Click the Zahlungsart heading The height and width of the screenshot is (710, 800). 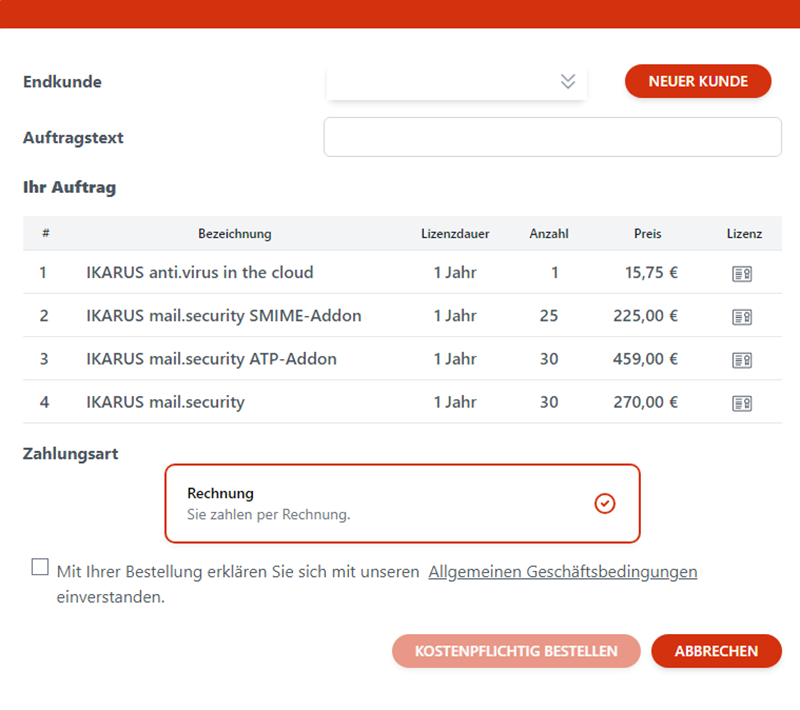pos(70,453)
